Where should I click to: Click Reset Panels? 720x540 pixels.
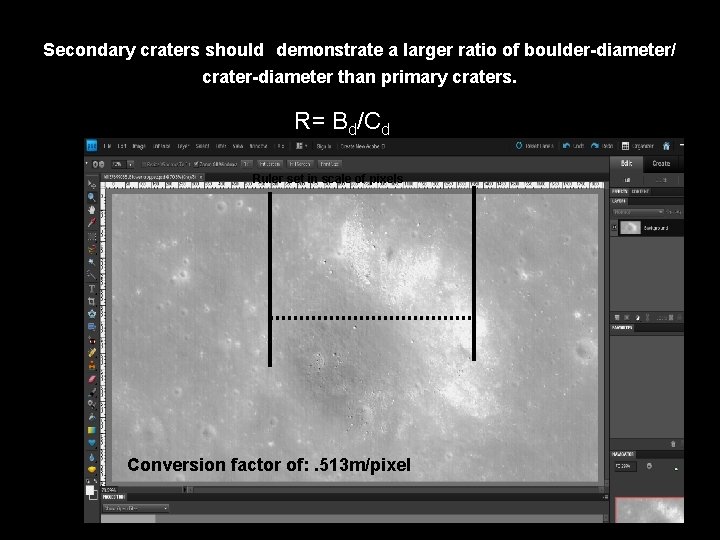534,146
